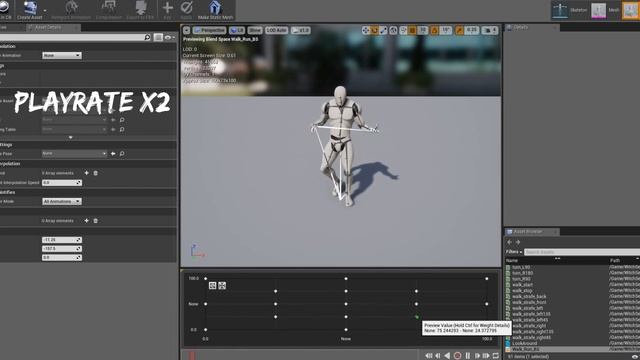Image resolution: width=640 pixels, height=360 pixels.
Task: Click the Reimport Animation toolbar icon
Action: coord(71,10)
